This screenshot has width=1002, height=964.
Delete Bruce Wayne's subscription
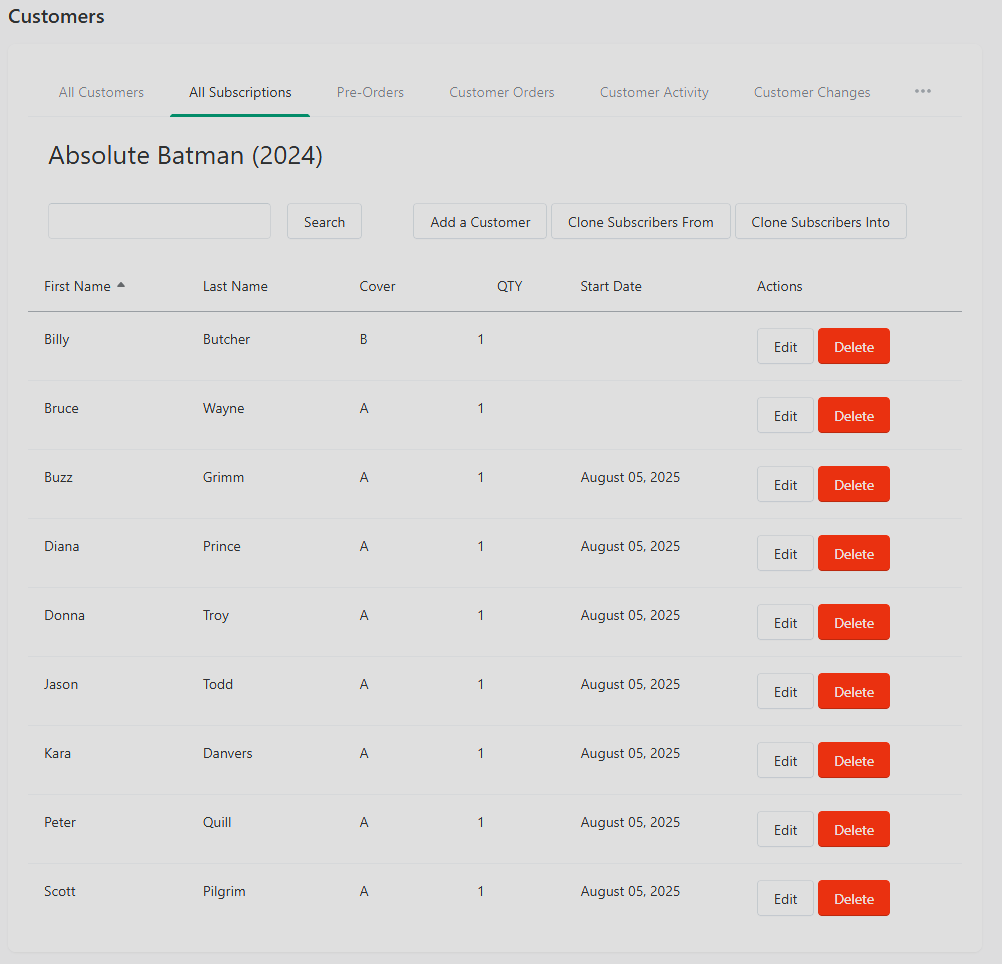click(x=854, y=415)
